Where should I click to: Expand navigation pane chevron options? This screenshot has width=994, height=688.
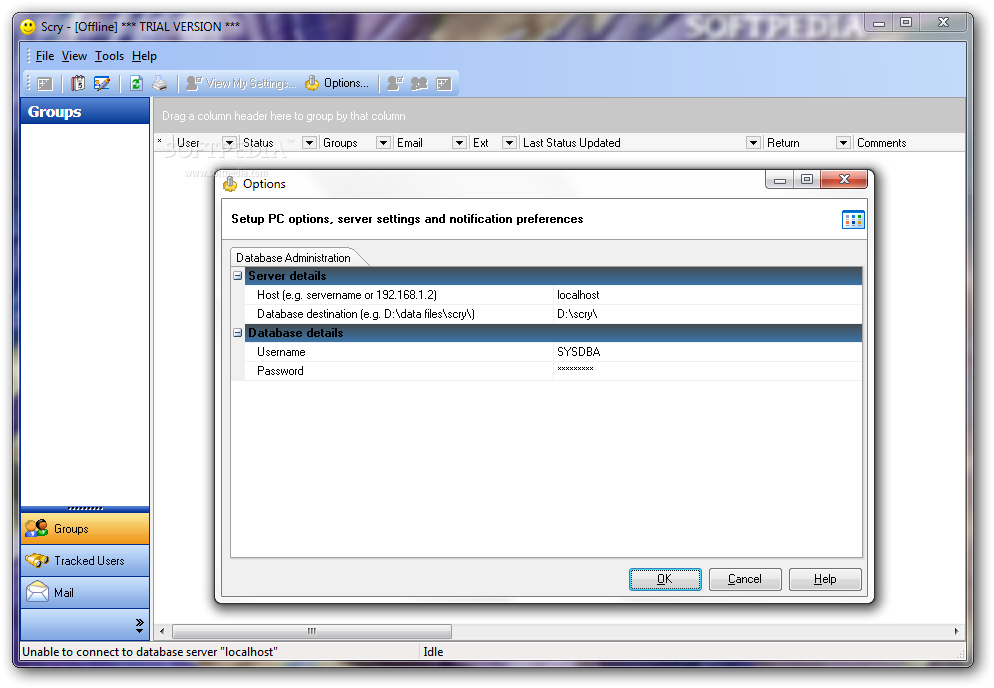[139, 625]
